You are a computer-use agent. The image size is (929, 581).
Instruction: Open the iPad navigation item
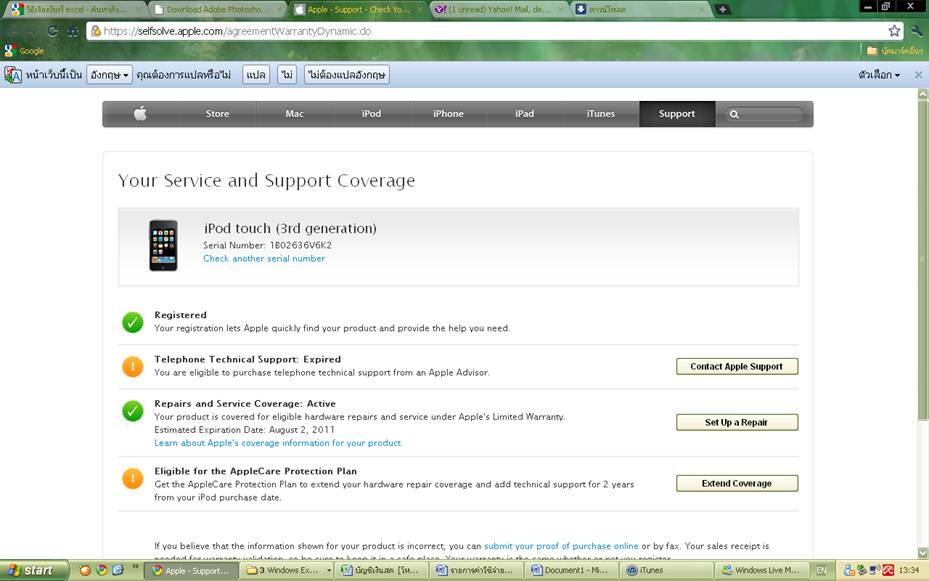[524, 114]
